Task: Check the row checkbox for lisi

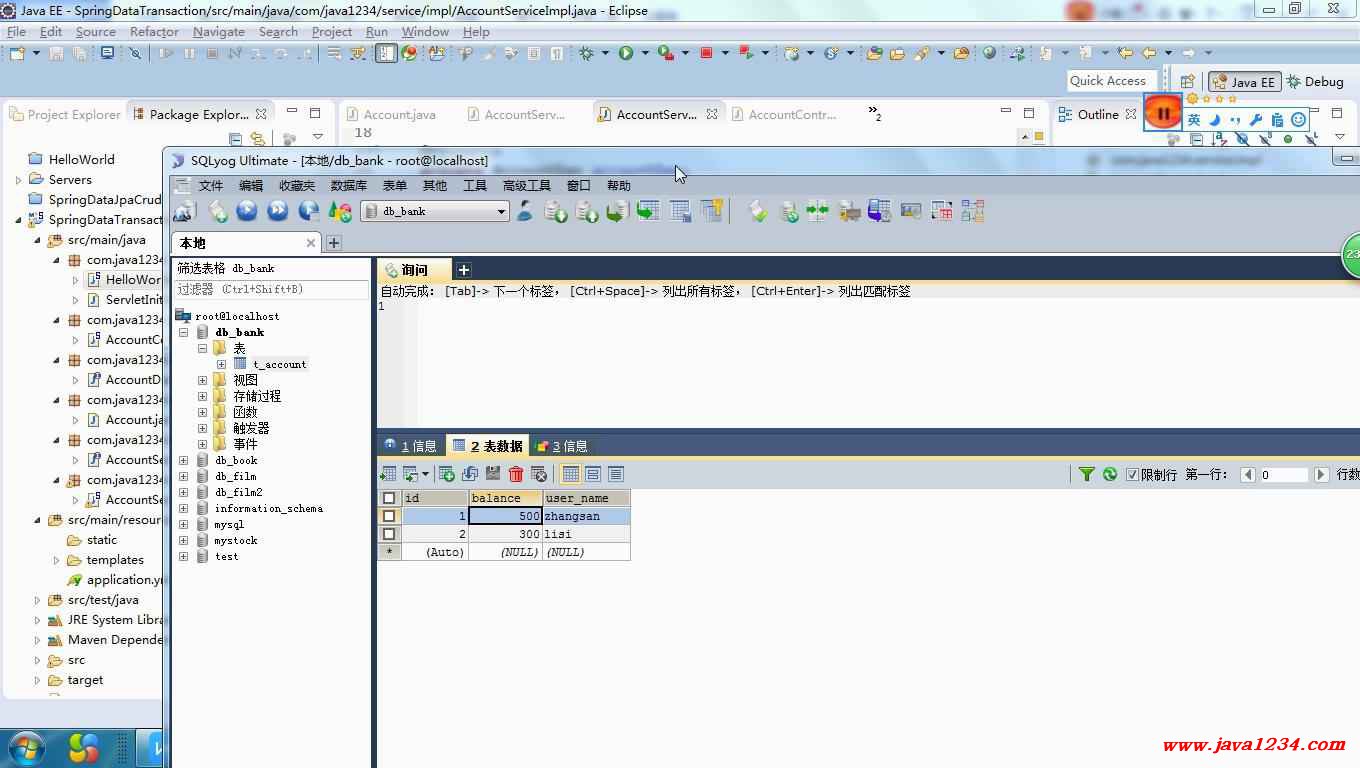Action: click(389, 534)
